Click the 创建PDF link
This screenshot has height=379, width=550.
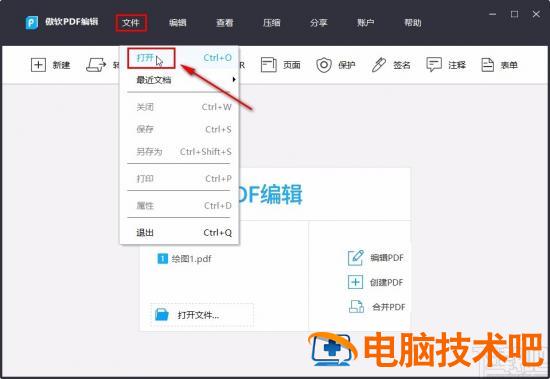(387, 282)
